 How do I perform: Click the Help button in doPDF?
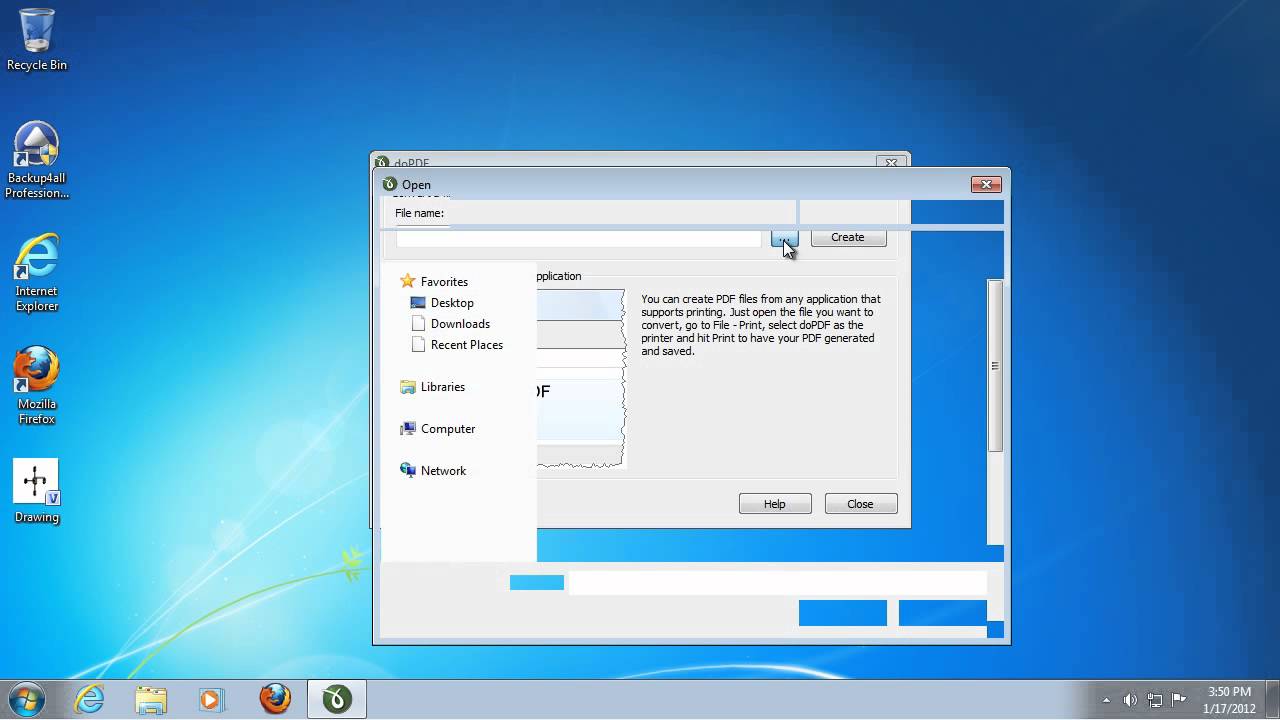[x=775, y=504]
